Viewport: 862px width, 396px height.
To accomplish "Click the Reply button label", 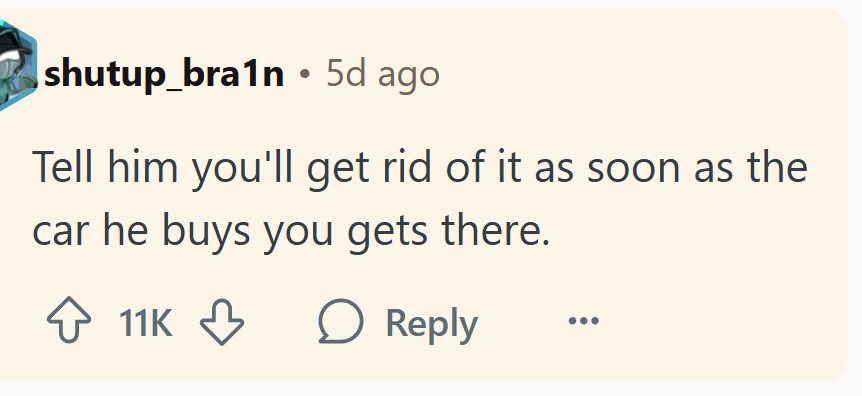I will pyautogui.click(x=432, y=324).
